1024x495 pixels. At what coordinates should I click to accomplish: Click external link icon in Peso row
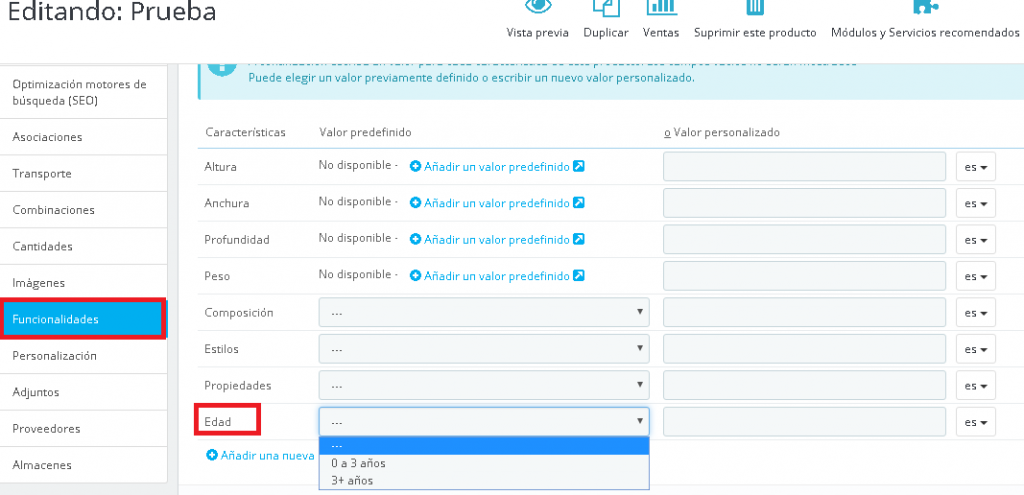(579, 276)
